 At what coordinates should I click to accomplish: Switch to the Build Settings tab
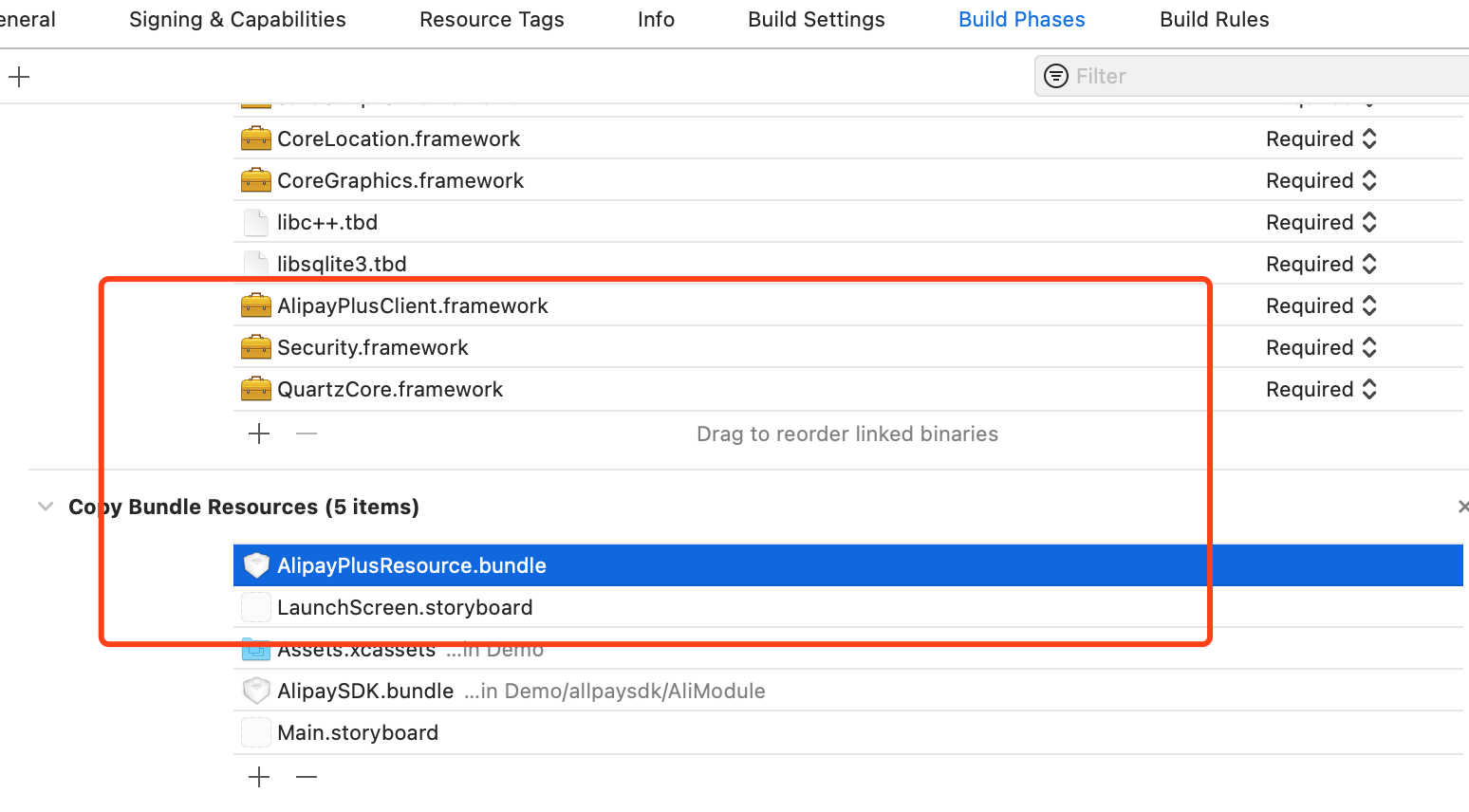(815, 20)
